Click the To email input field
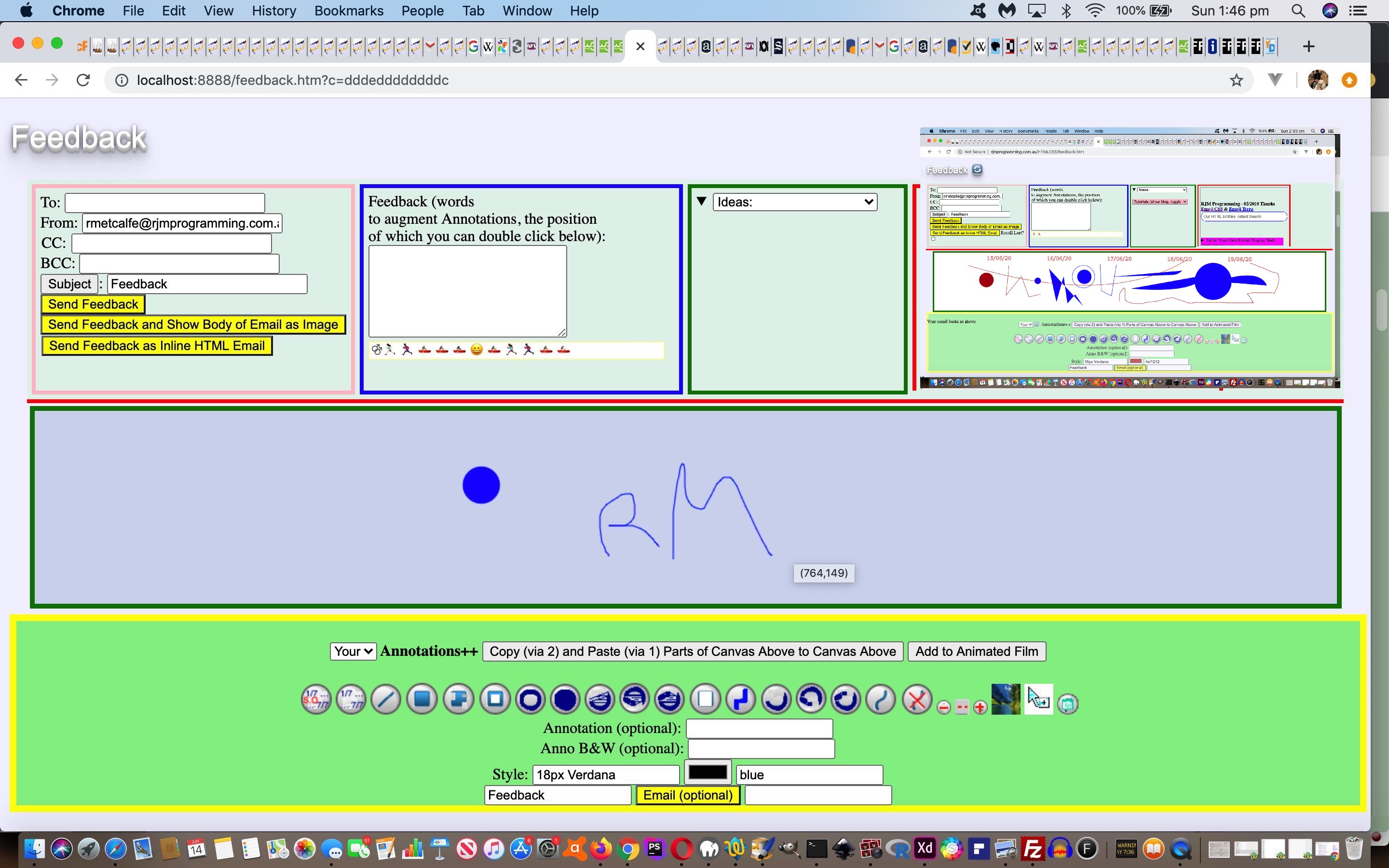The image size is (1389, 868). click(x=165, y=203)
